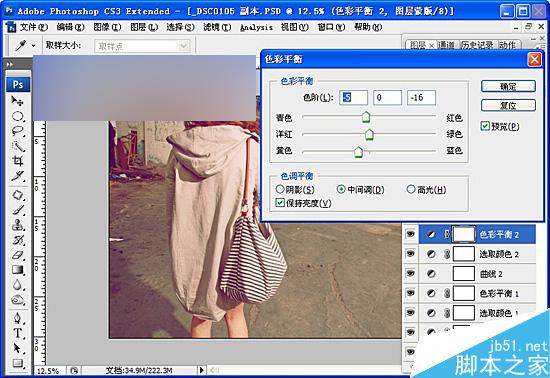Toggle the 保持亮度 checkbox

pos(280,203)
